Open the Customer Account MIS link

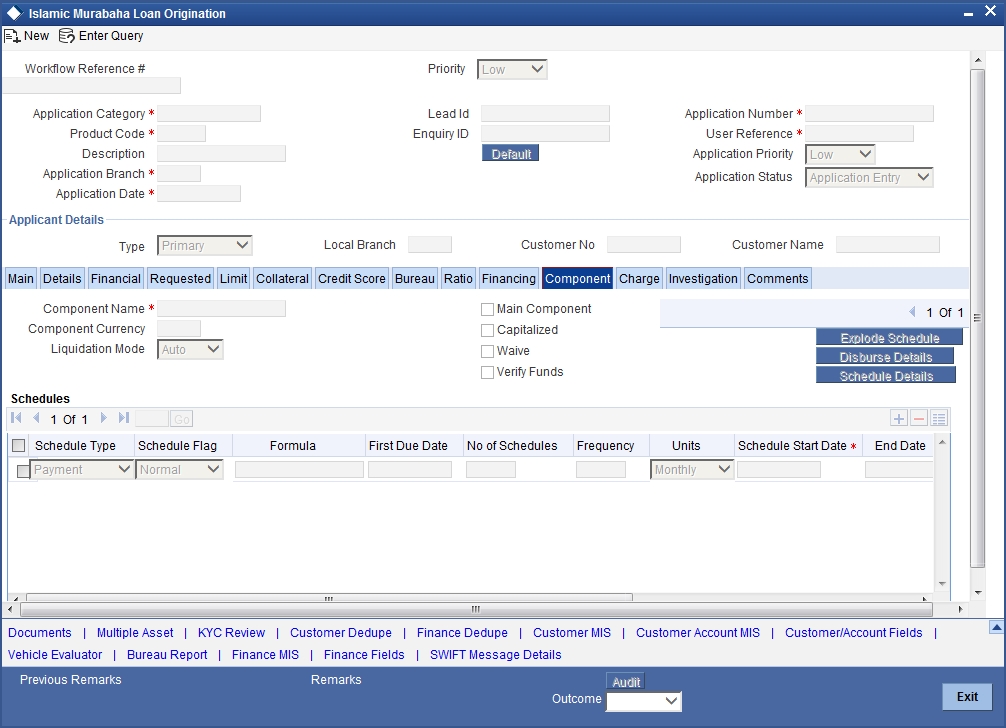697,632
